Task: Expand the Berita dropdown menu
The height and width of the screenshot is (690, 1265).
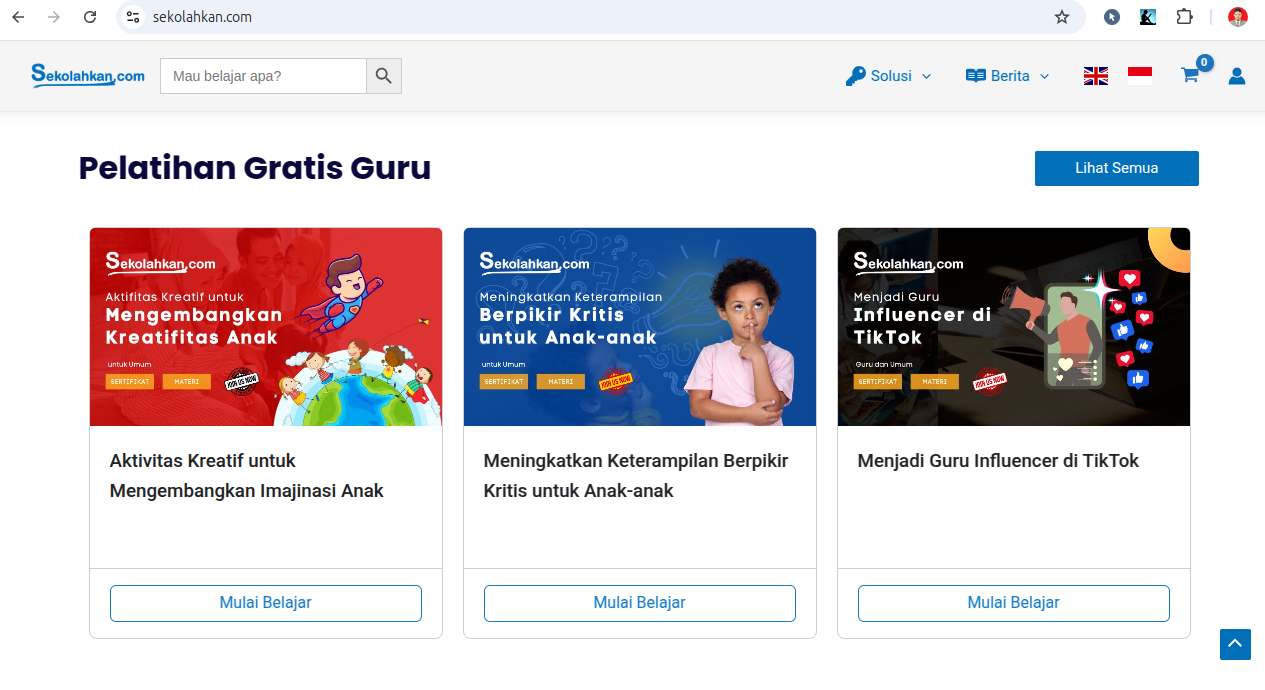Action: 1007,76
